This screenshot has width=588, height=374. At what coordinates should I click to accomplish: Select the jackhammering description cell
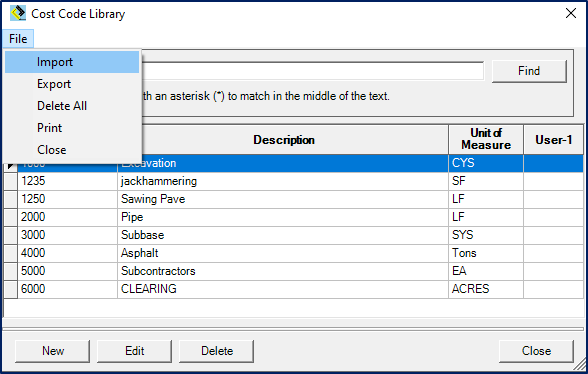[283, 181]
